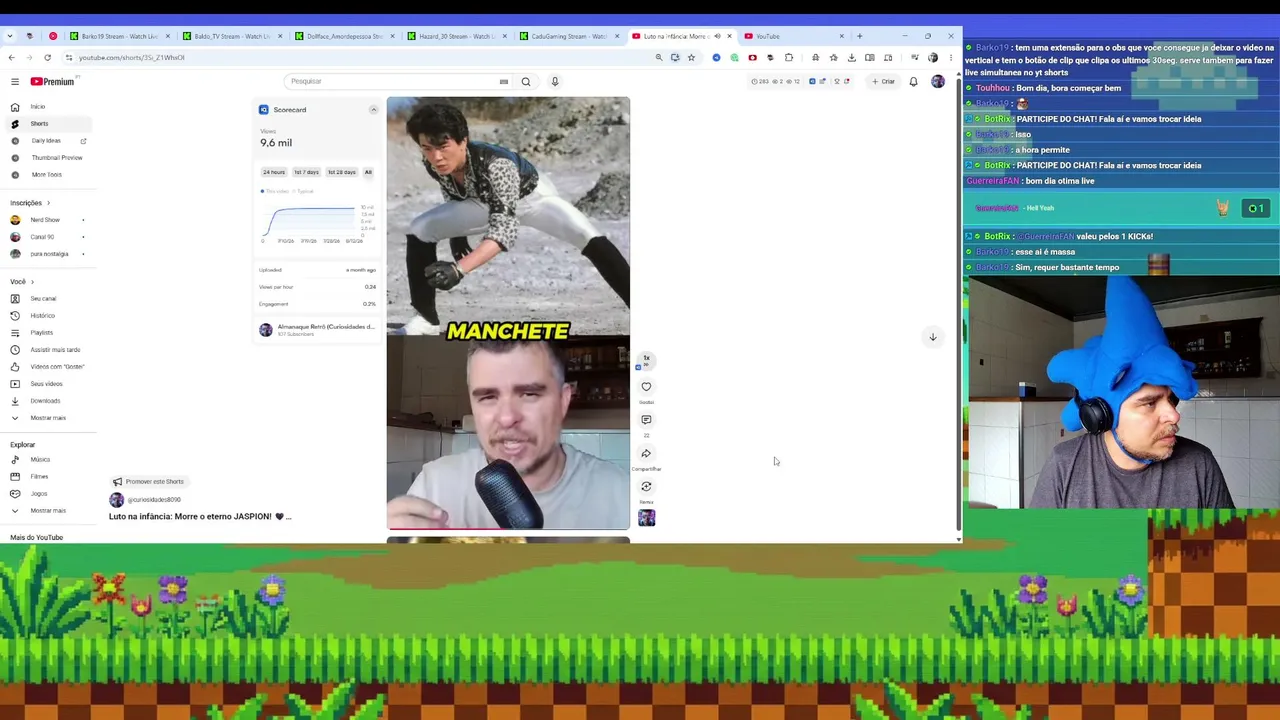Click the Criar button
The image size is (1280, 720).
(883, 81)
